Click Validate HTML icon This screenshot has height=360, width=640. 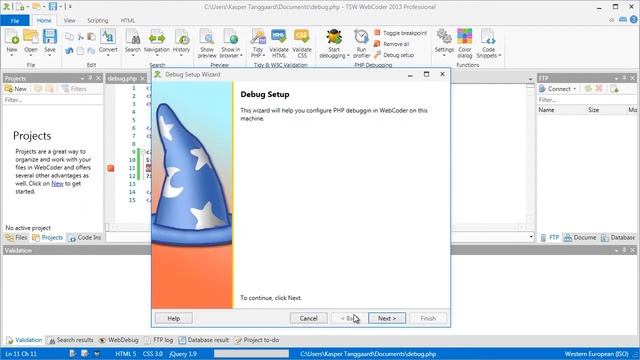click(x=279, y=43)
